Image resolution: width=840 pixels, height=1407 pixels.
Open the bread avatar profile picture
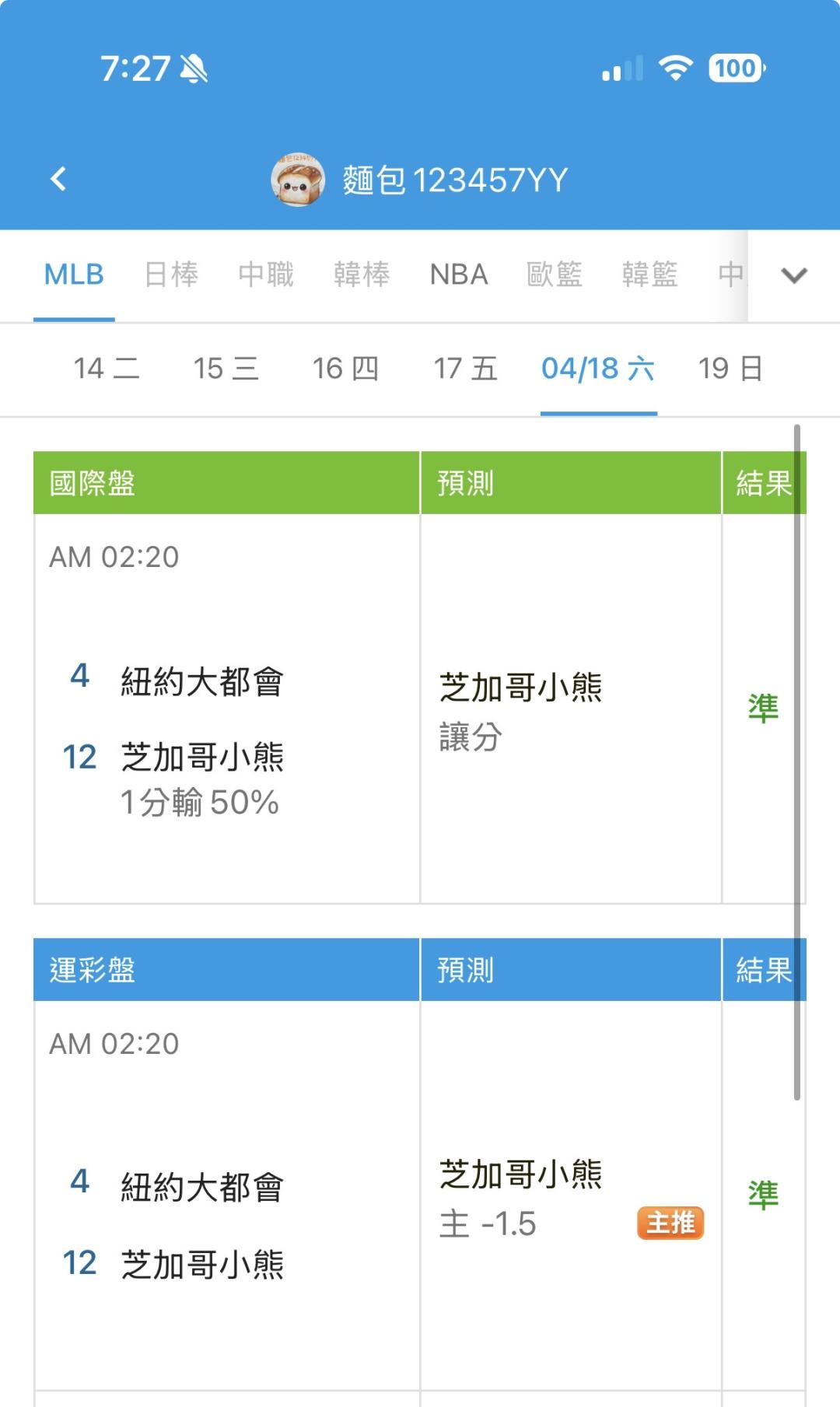click(x=297, y=180)
